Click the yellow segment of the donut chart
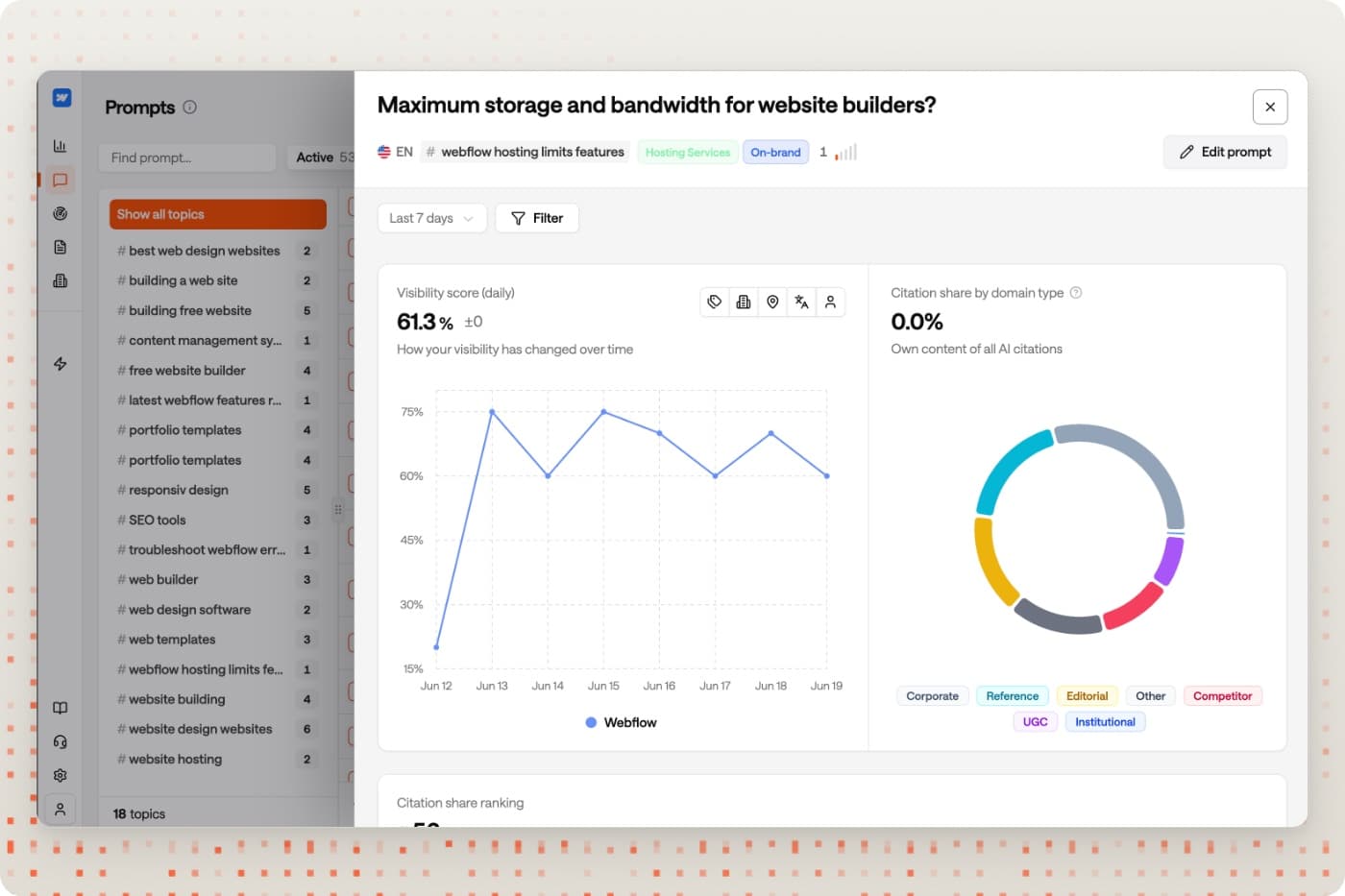1345x896 pixels. [x=990, y=567]
